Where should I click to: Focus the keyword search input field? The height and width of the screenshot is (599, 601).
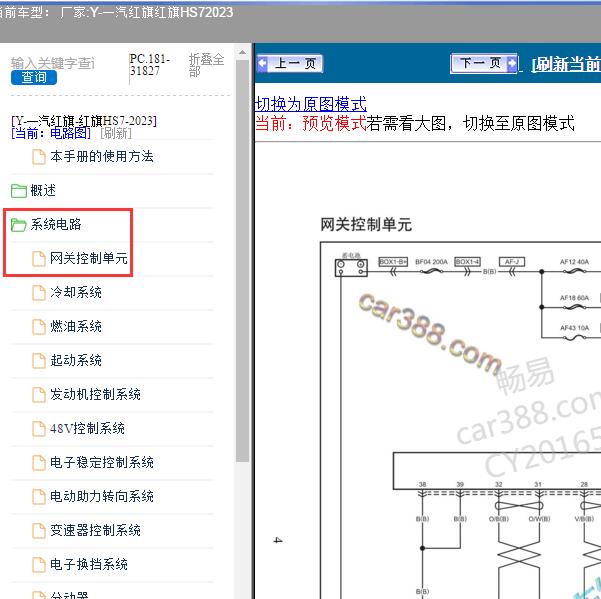(x=53, y=63)
